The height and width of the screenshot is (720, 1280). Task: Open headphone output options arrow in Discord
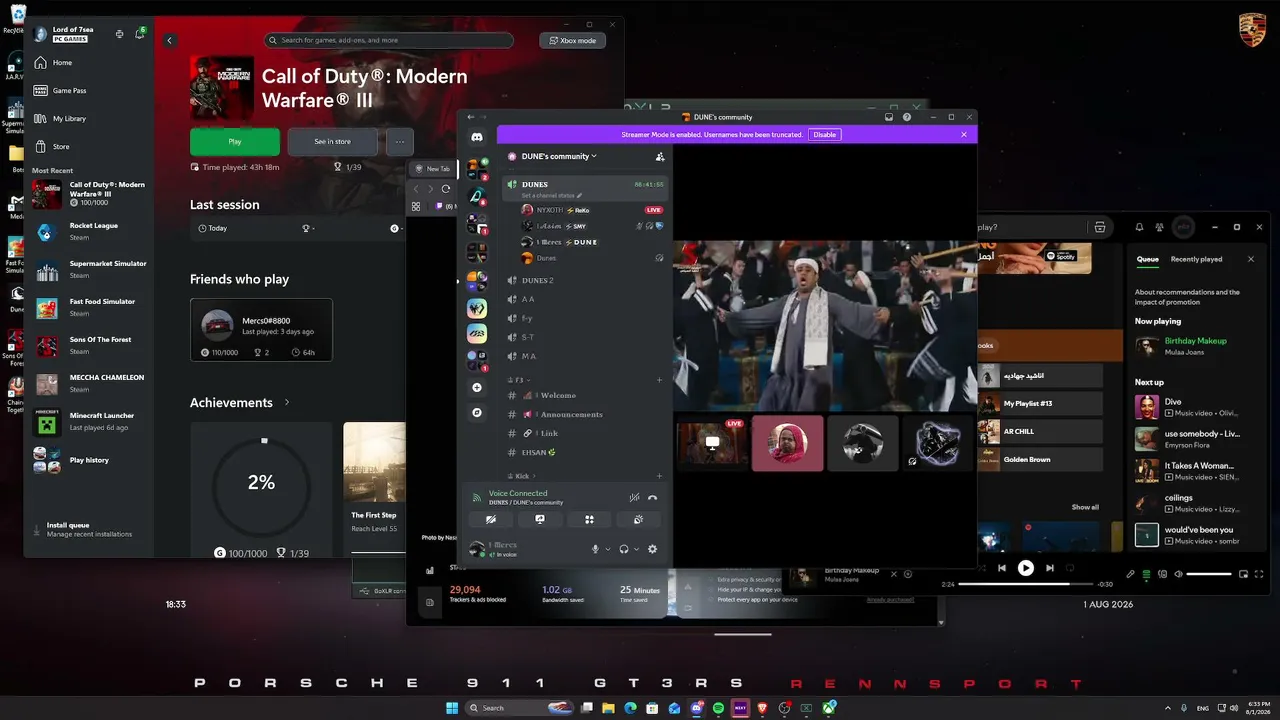tap(637, 549)
